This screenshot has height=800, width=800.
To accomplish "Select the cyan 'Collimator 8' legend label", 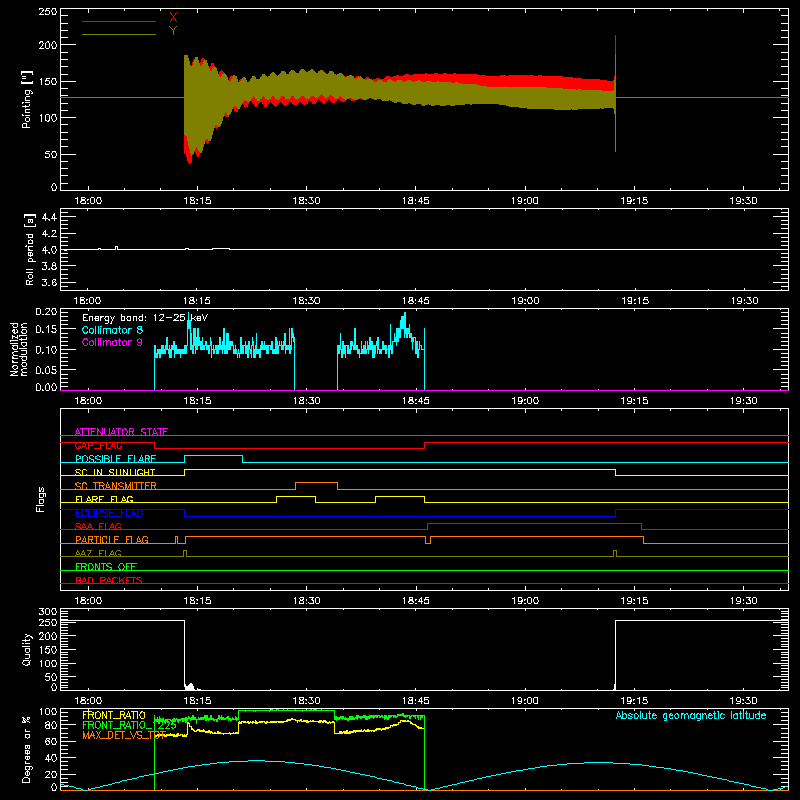I will (112, 330).
